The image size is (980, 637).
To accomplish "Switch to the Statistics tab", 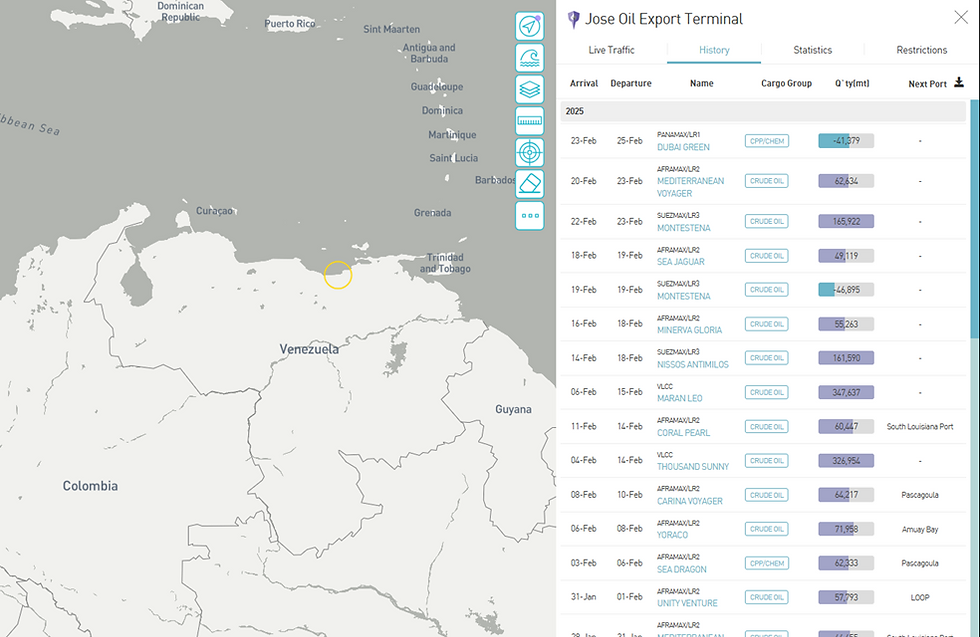I will (x=812, y=49).
